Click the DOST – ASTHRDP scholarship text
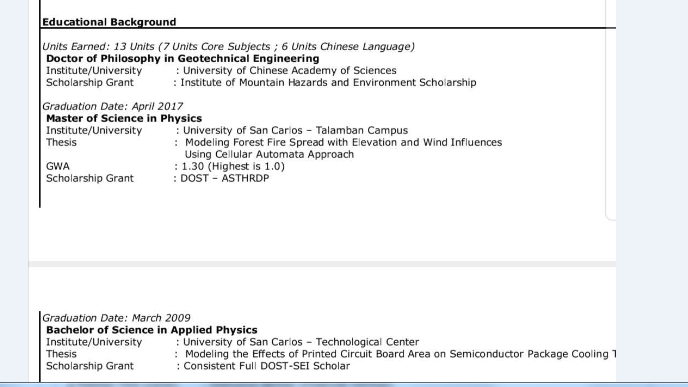Screen dimensions: 688x387 (225, 178)
